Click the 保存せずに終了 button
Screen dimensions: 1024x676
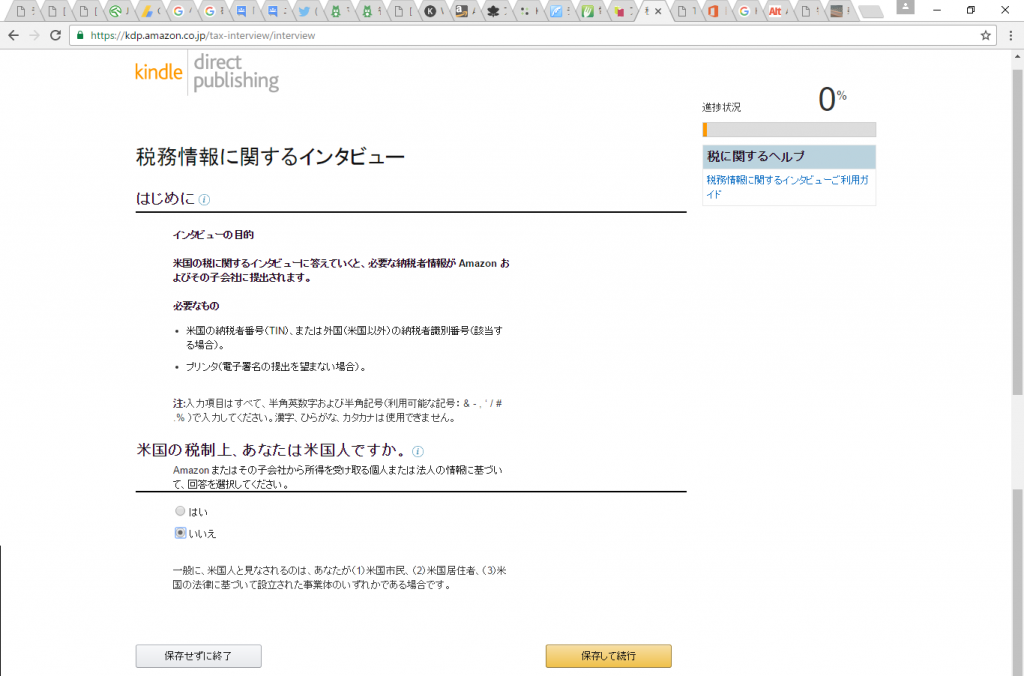[x=199, y=656]
